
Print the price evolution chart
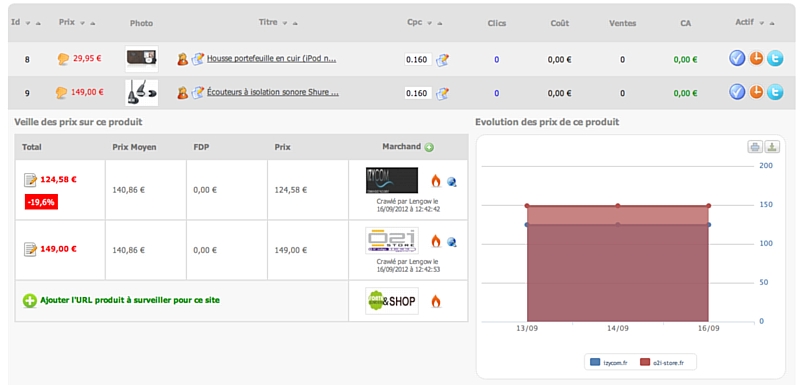pyautogui.click(x=755, y=147)
